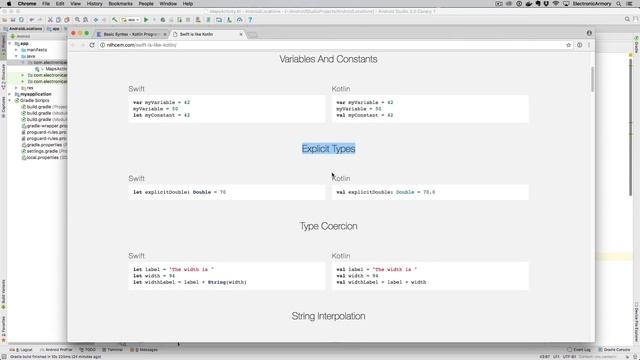Switch to Basic Syntax - Kotlin tab
The image size is (640, 360).
pos(131,34)
